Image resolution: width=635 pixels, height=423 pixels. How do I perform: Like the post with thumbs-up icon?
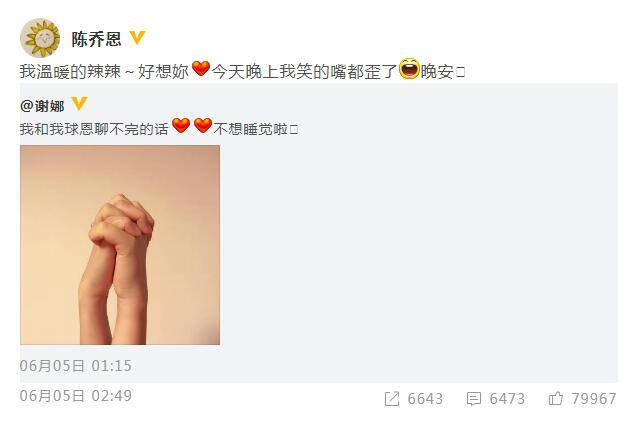556,399
